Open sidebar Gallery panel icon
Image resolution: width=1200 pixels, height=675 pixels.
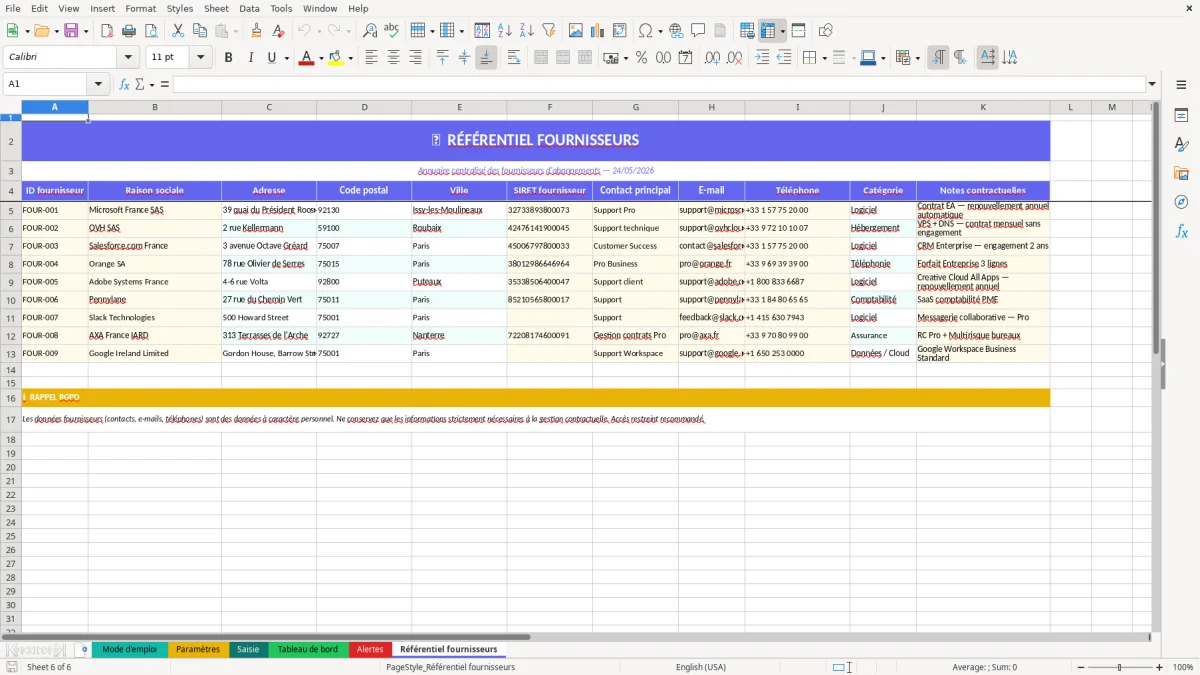click(x=1181, y=174)
